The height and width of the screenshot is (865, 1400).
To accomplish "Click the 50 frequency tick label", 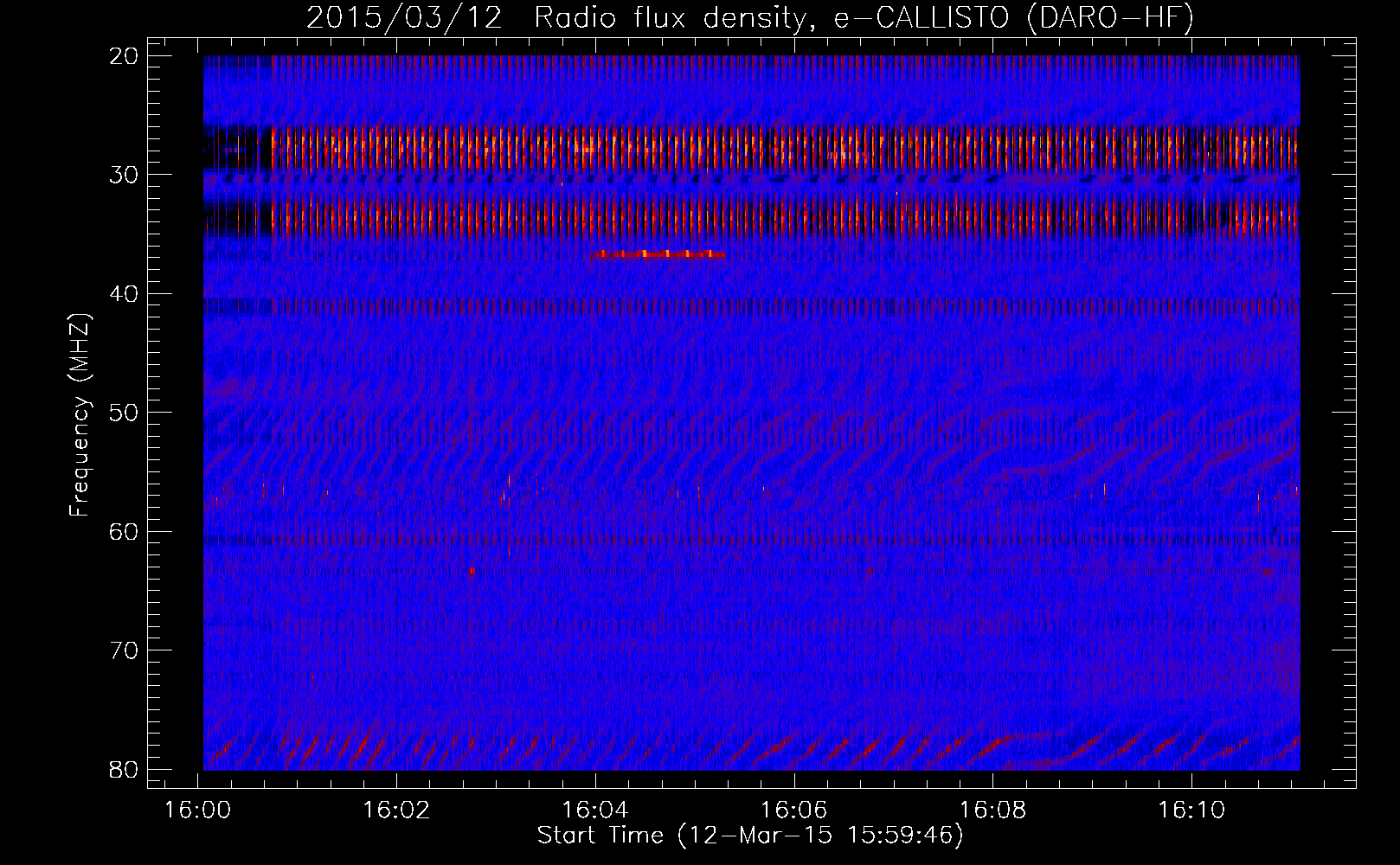I will (124, 413).
